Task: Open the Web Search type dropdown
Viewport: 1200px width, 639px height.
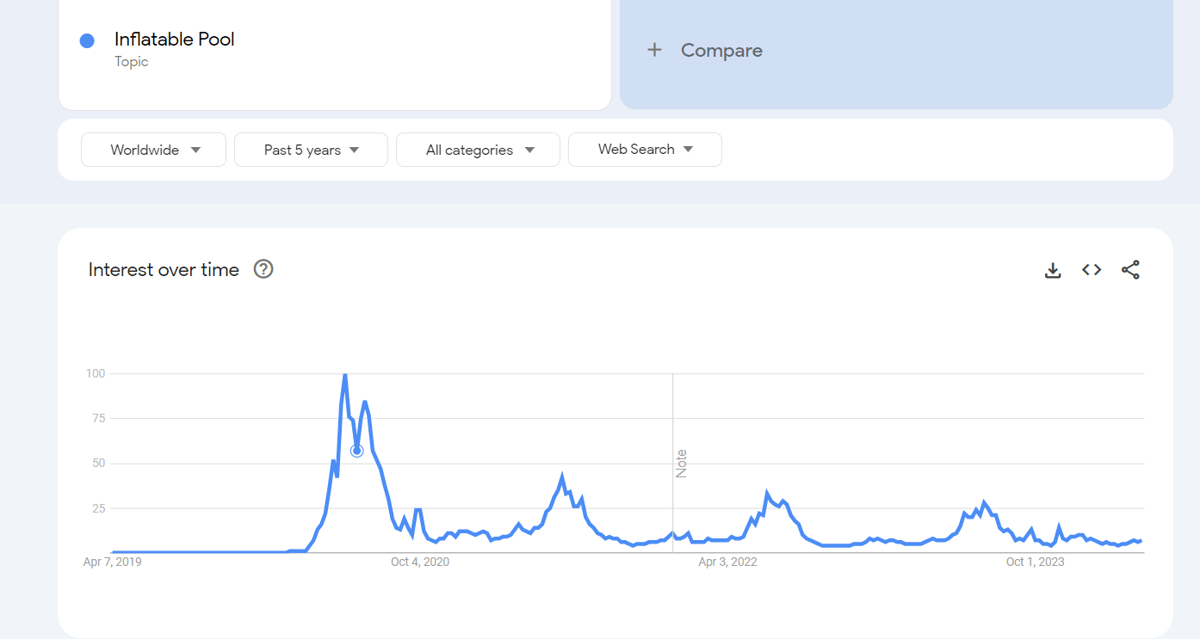Action: pyautogui.click(x=645, y=150)
